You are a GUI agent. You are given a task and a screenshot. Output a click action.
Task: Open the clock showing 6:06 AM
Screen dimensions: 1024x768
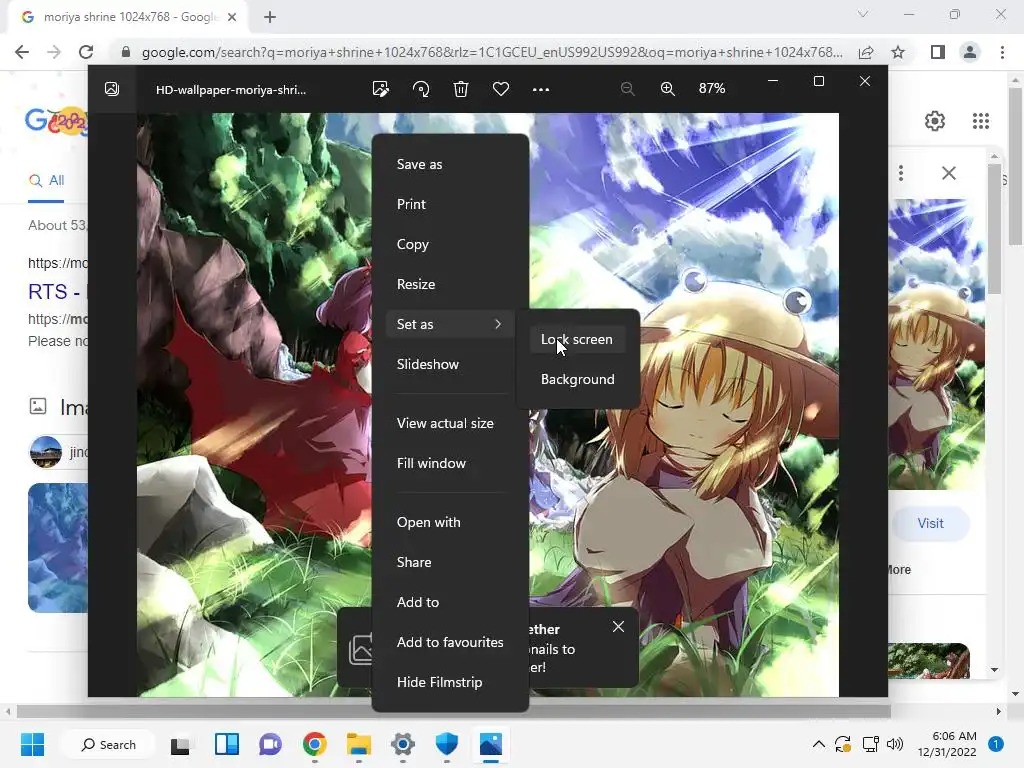click(x=947, y=744)
